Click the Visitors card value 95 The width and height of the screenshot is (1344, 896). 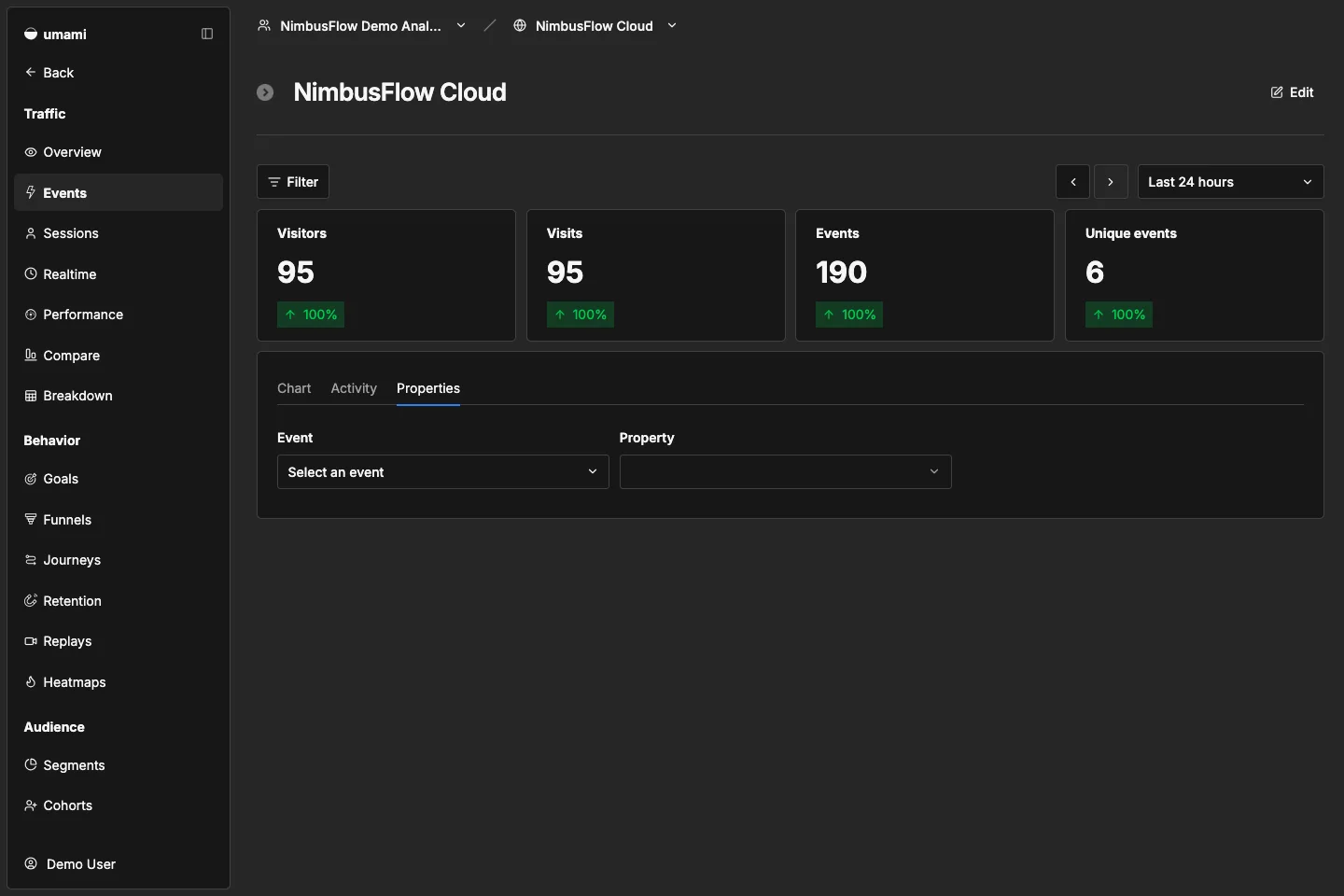[x=296, y=272]
